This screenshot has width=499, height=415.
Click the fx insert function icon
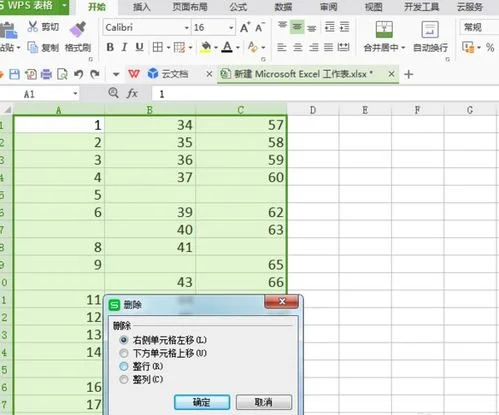click(x=132, y=94)
